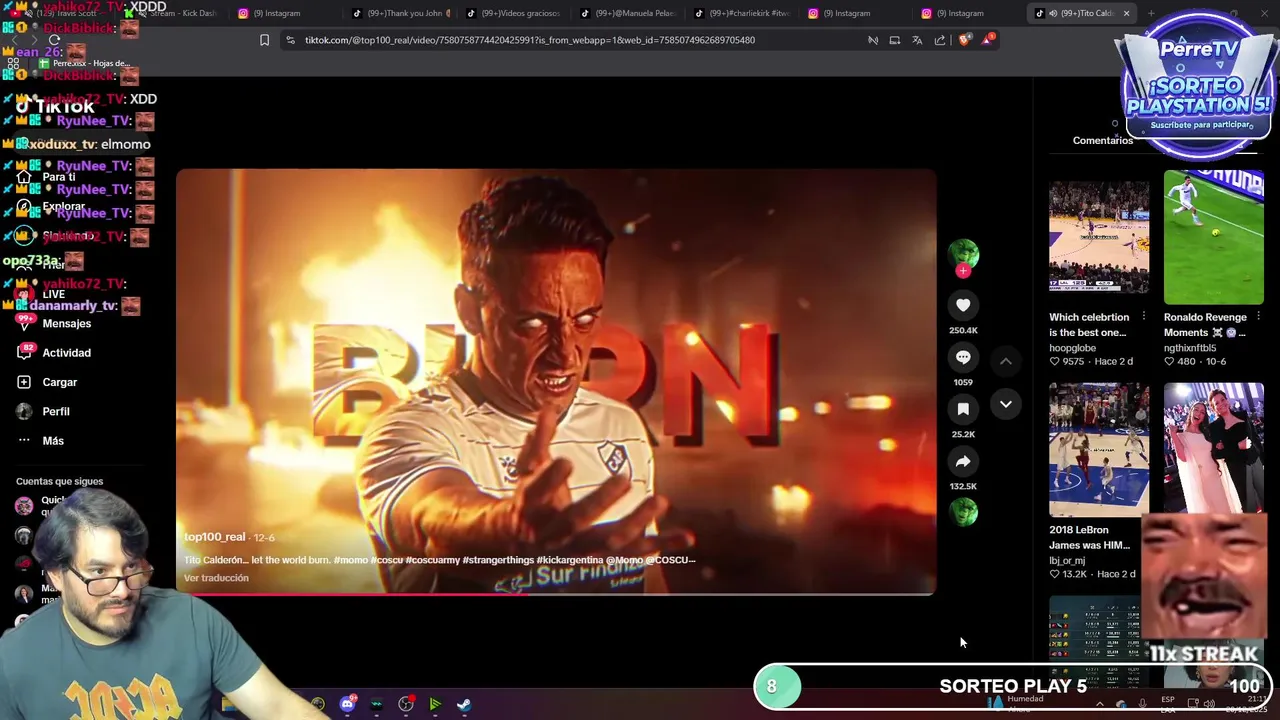Image resolution: width=1280 pixels, height=720 pixels.
Task: Click the #strangerthings hashtag
Action: click(498, 560)
